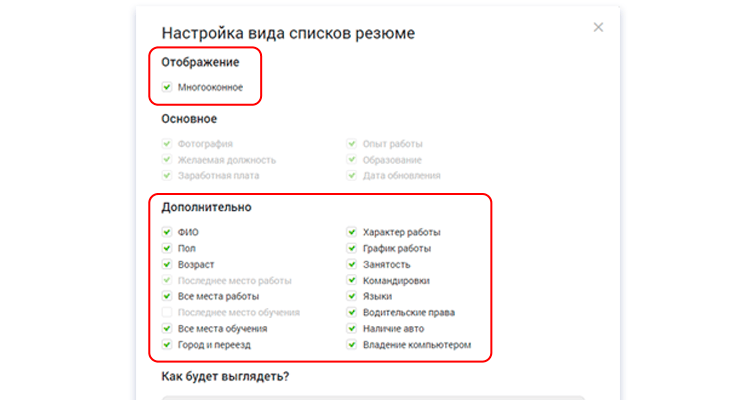Close the resume list settings dialog
The width and height of the screenshot is (750, 400).
pos(598,27)
